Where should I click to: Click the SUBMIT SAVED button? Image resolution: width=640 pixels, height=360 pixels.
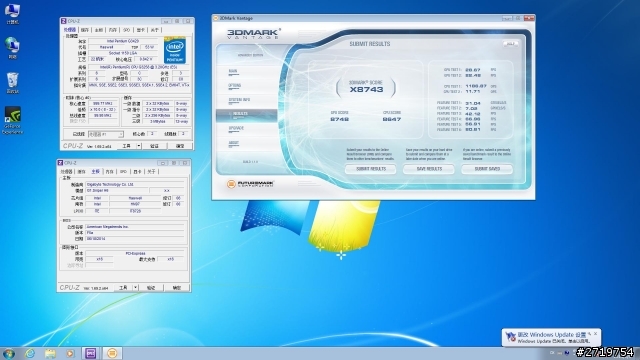487,169
